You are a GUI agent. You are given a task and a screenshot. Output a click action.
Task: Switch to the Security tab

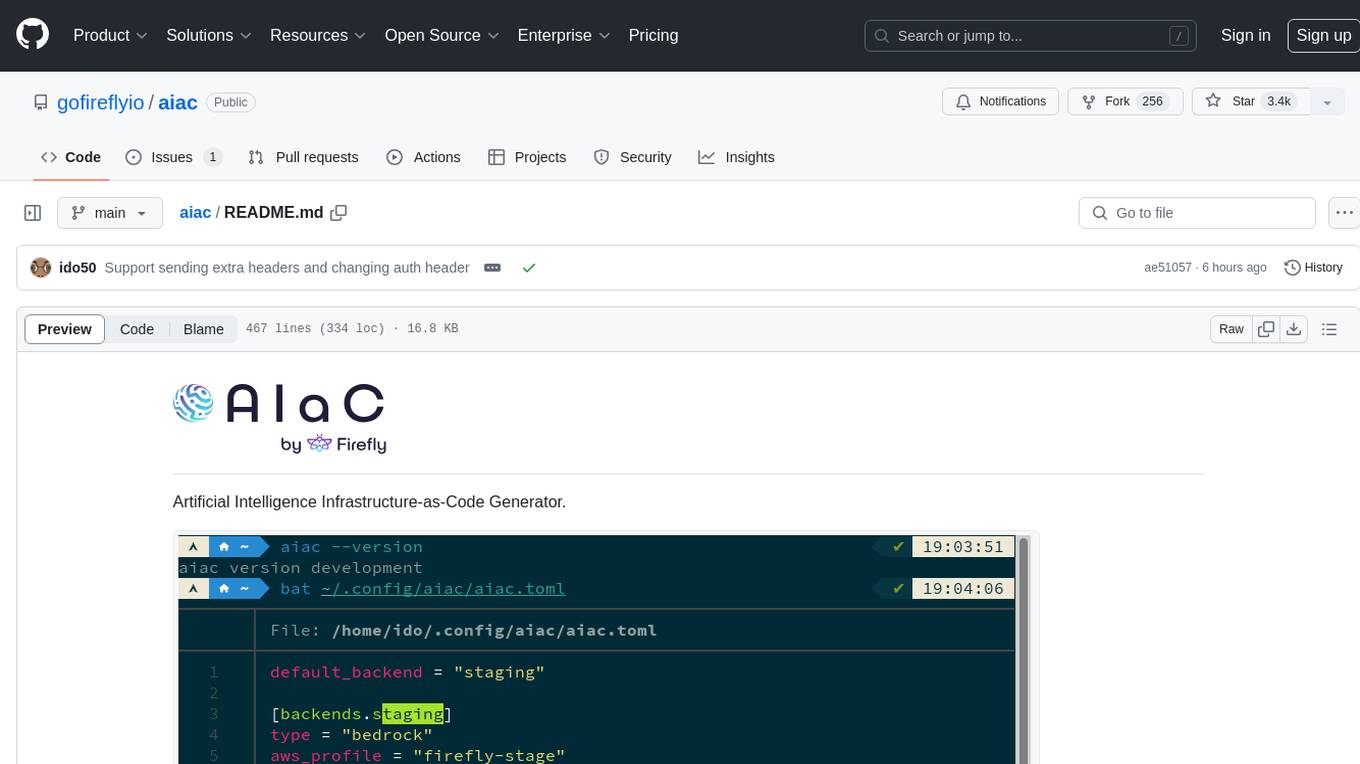[x=632, y=157]
